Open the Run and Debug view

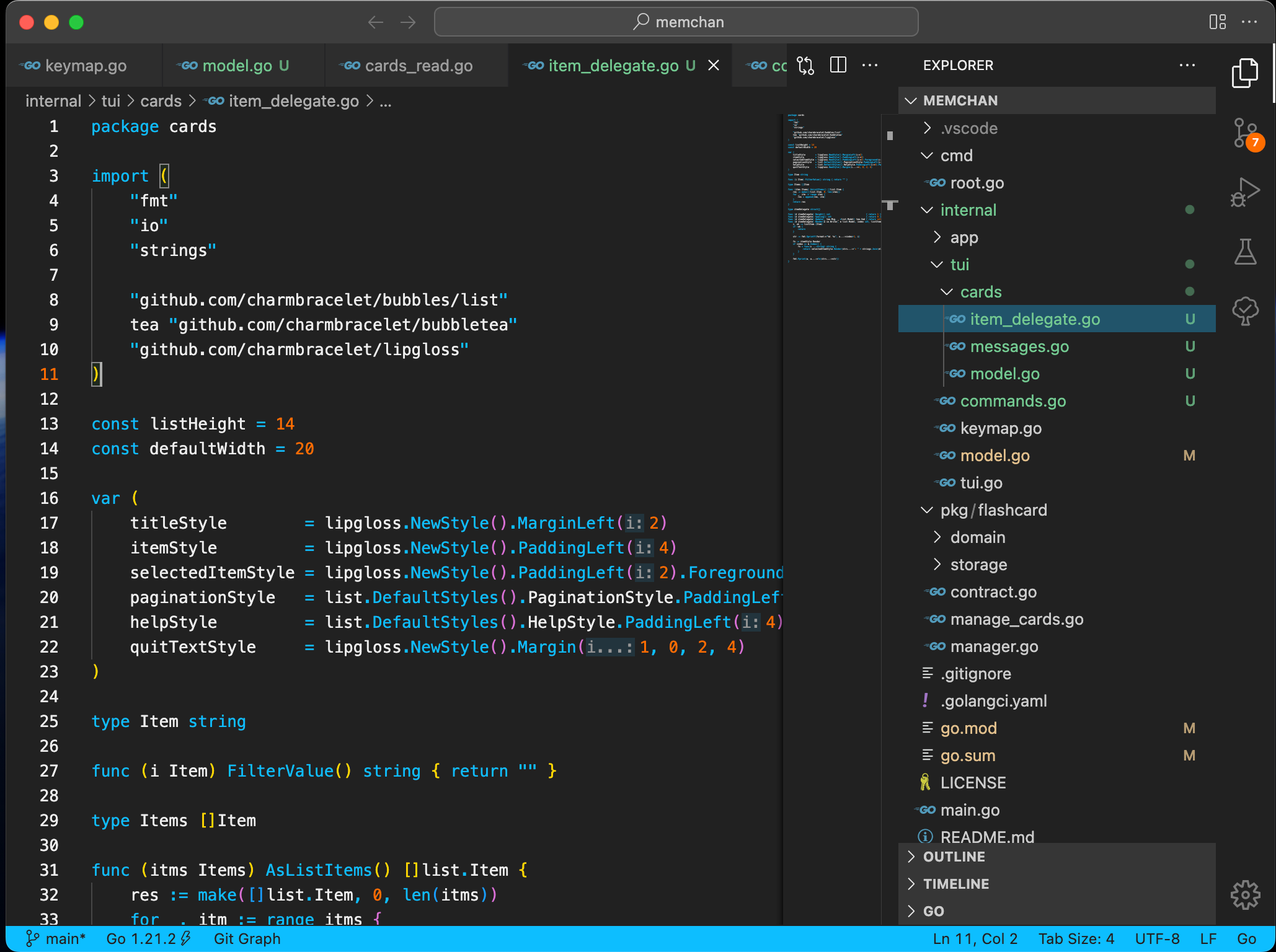pos(1244,192)
